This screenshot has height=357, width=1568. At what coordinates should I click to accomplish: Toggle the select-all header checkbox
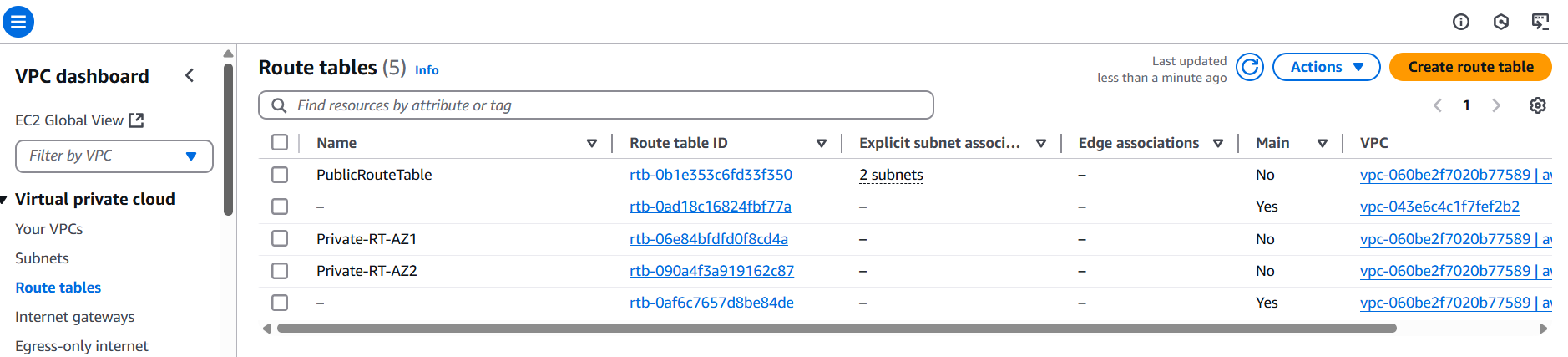click(x=280, y=142)
